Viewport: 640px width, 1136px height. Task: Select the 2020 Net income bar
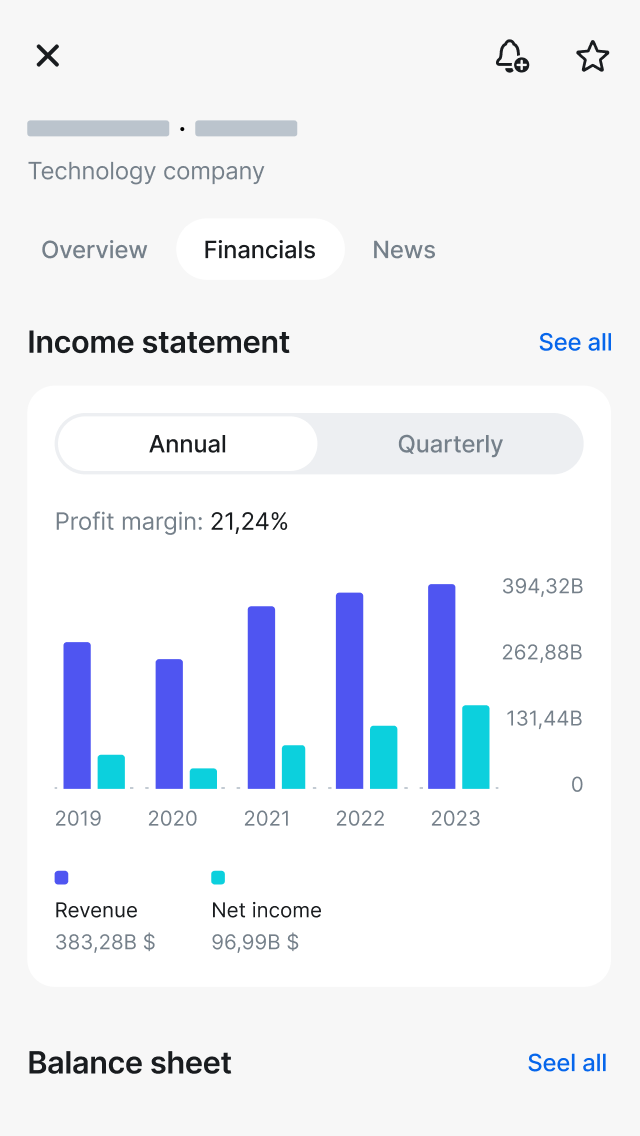click(203, 778)
